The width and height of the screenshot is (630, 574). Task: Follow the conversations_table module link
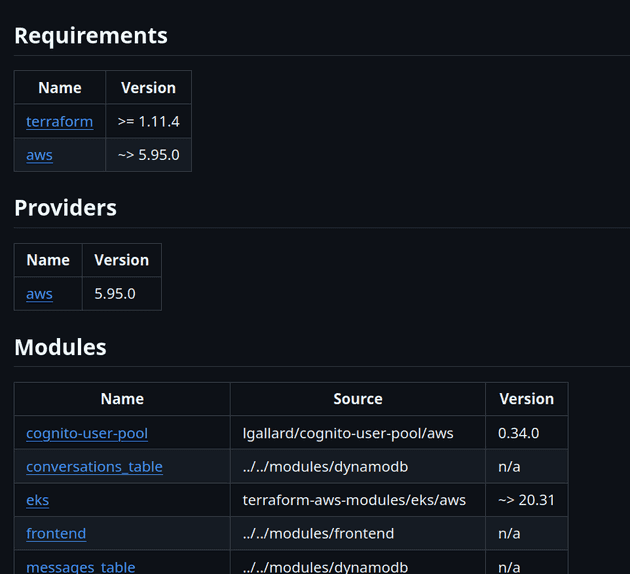tap(94, 467)
